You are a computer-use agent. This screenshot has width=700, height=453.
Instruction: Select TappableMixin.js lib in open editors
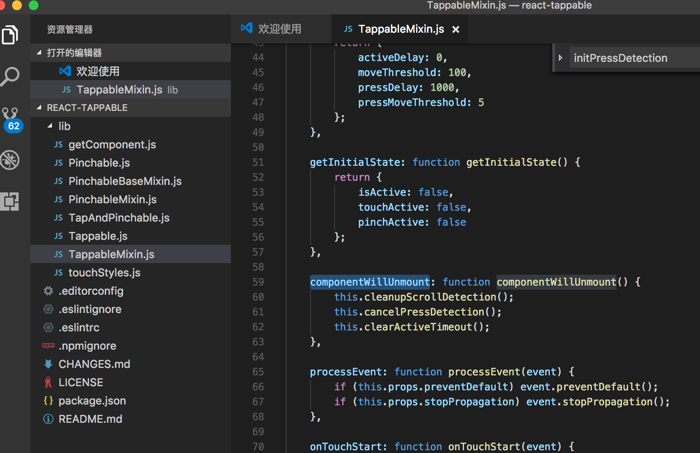[x=130, y=89]
